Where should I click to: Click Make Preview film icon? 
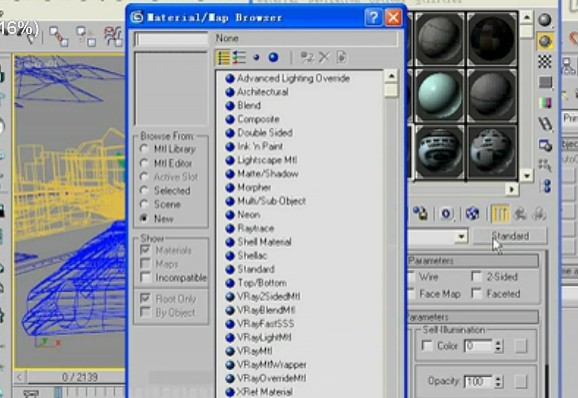pyautogui.click(x=545, y=124)
